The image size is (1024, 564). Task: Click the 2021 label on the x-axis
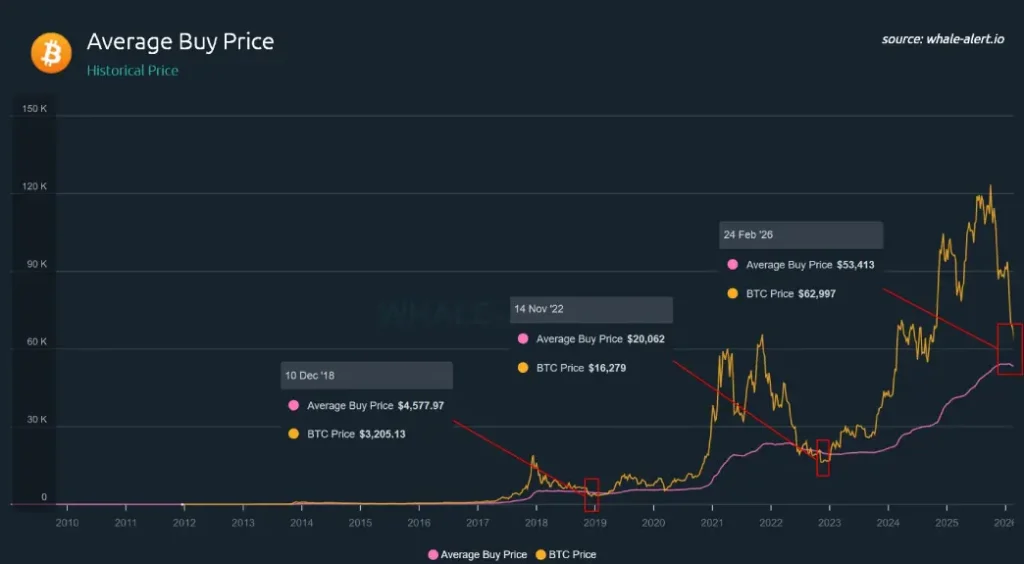(712, 523)
